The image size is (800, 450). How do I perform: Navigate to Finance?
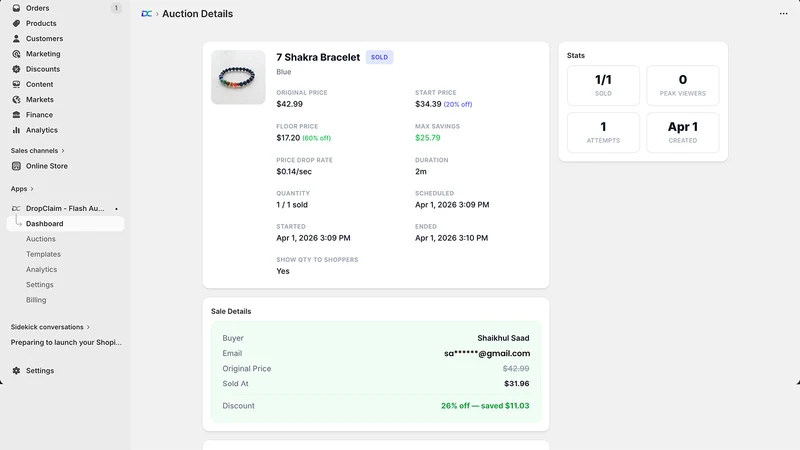click(x=39, y=115)
